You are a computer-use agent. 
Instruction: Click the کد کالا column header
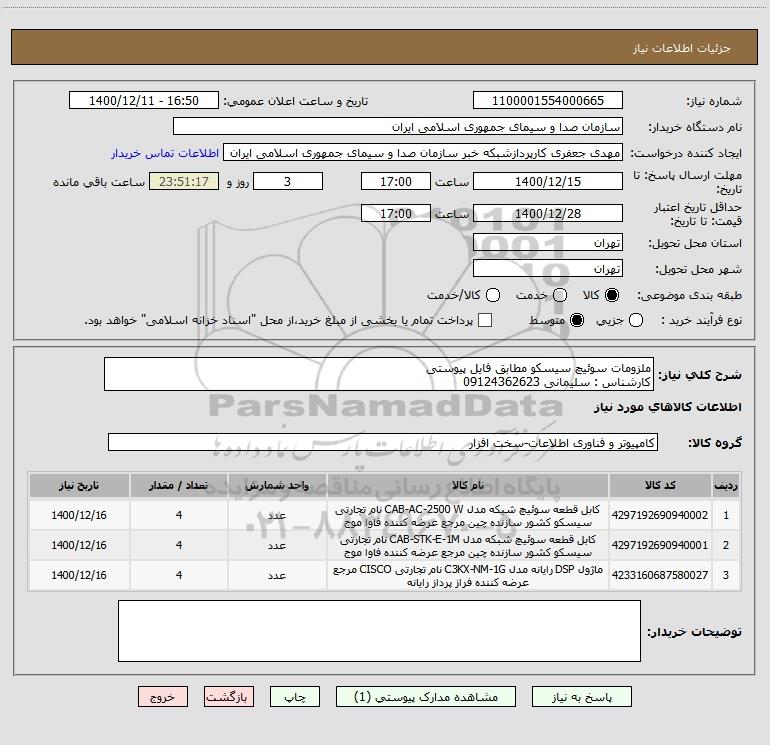coord(660,486)
